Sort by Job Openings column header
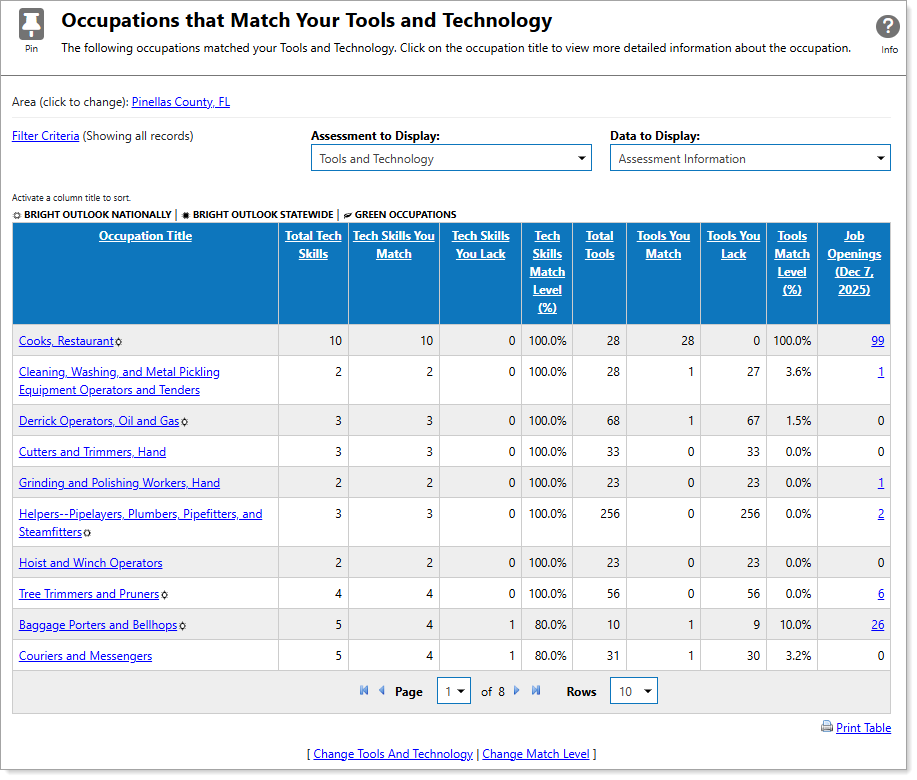This screenshot has height=780, width=917. (853, 263)
